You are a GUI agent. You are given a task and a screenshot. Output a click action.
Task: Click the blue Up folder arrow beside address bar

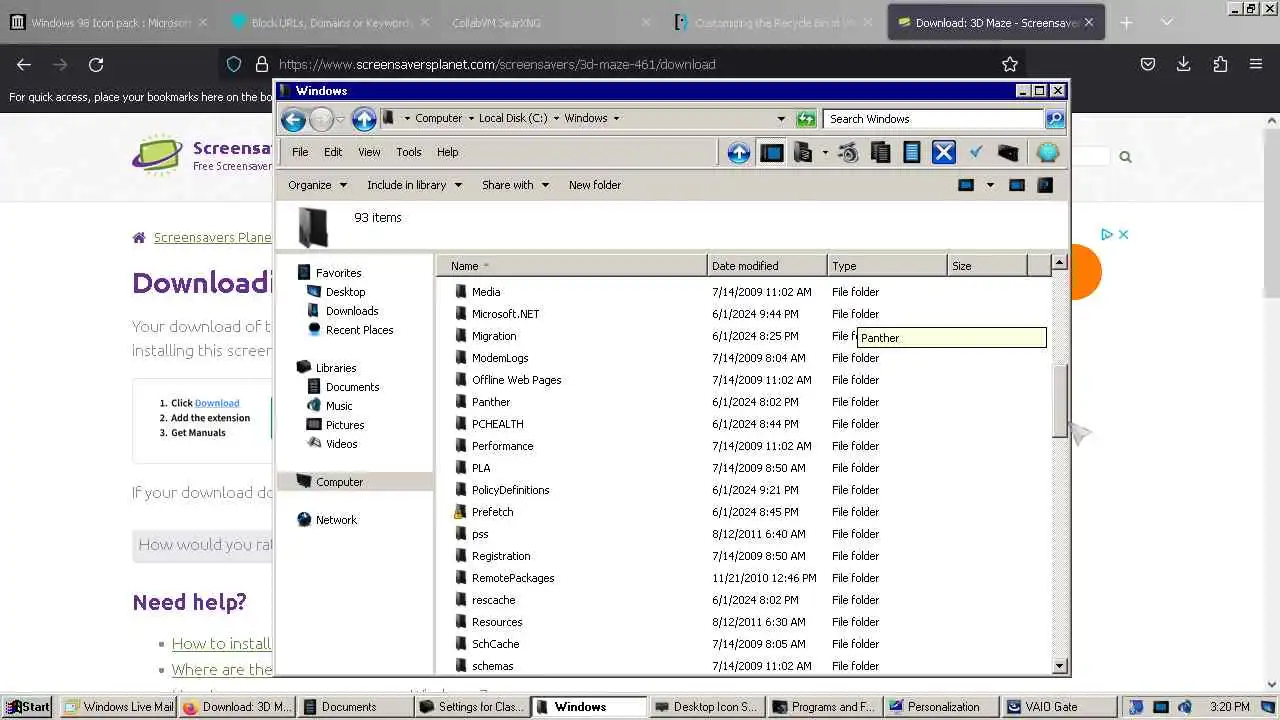click(x=364, y=120)
